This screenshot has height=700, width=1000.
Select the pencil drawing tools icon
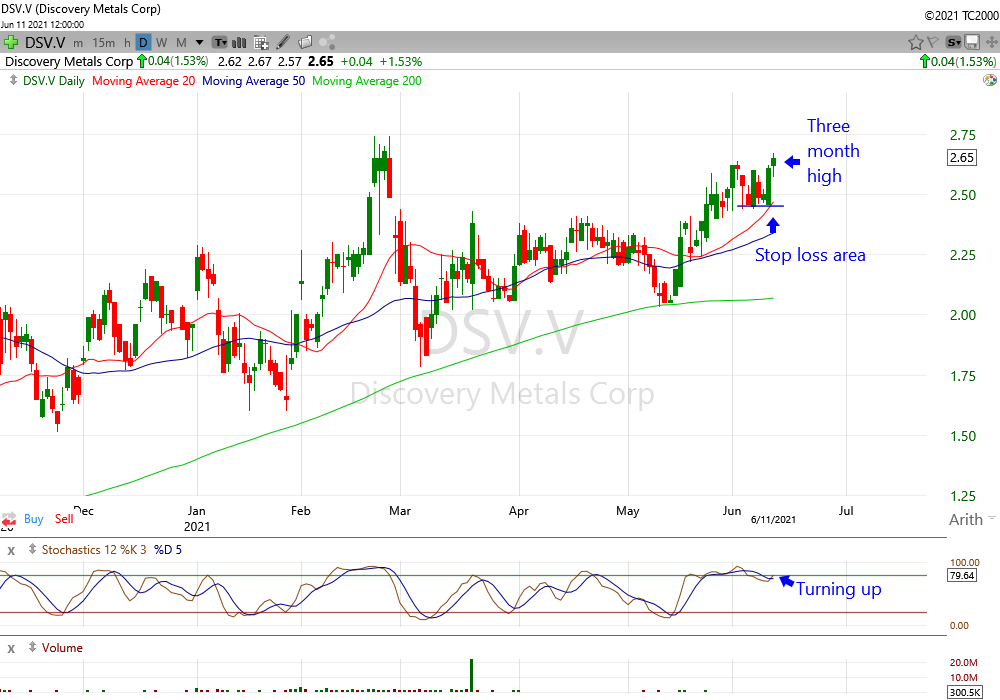click(283, 42)
